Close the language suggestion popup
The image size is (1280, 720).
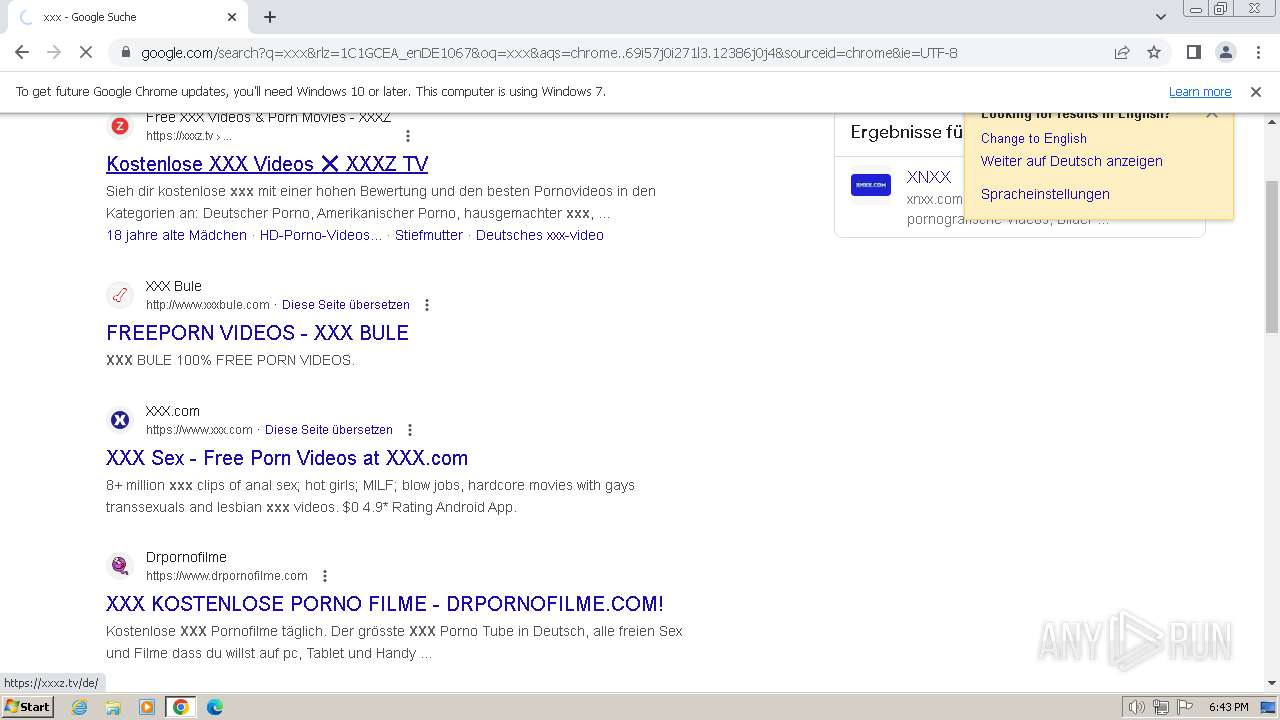(1212, 116)
